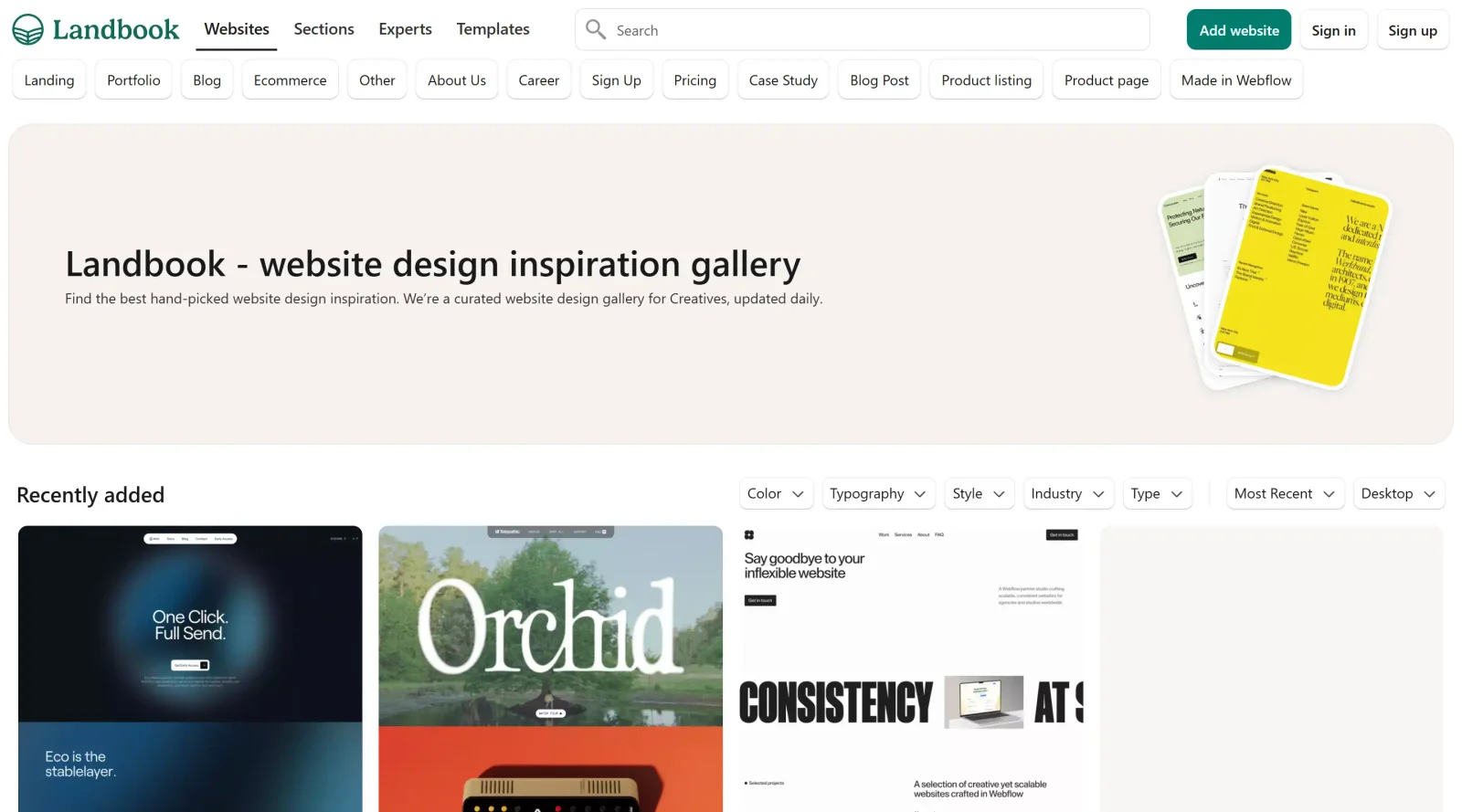This screenshot has height=812, width=1462.
Task: Switch to the Templates tab
Action: coord(493,29)
